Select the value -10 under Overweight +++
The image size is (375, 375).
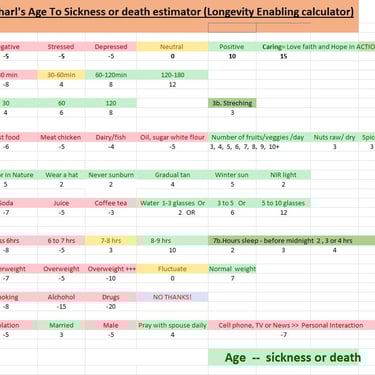tap(111, 278)
